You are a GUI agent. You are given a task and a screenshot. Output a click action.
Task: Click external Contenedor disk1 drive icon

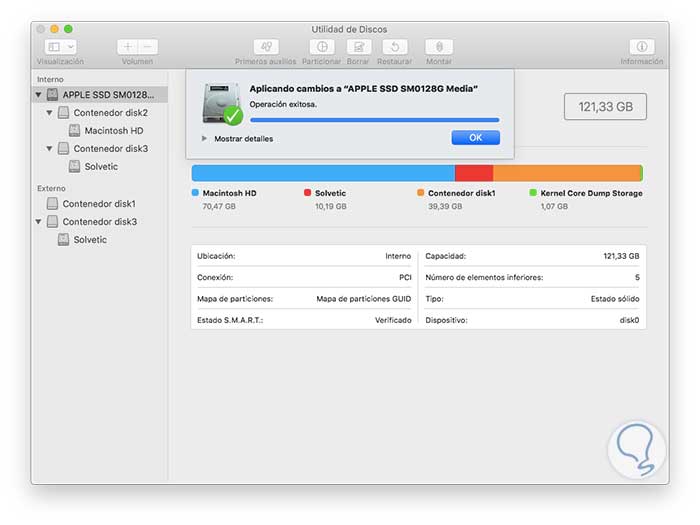click(53, 204)
